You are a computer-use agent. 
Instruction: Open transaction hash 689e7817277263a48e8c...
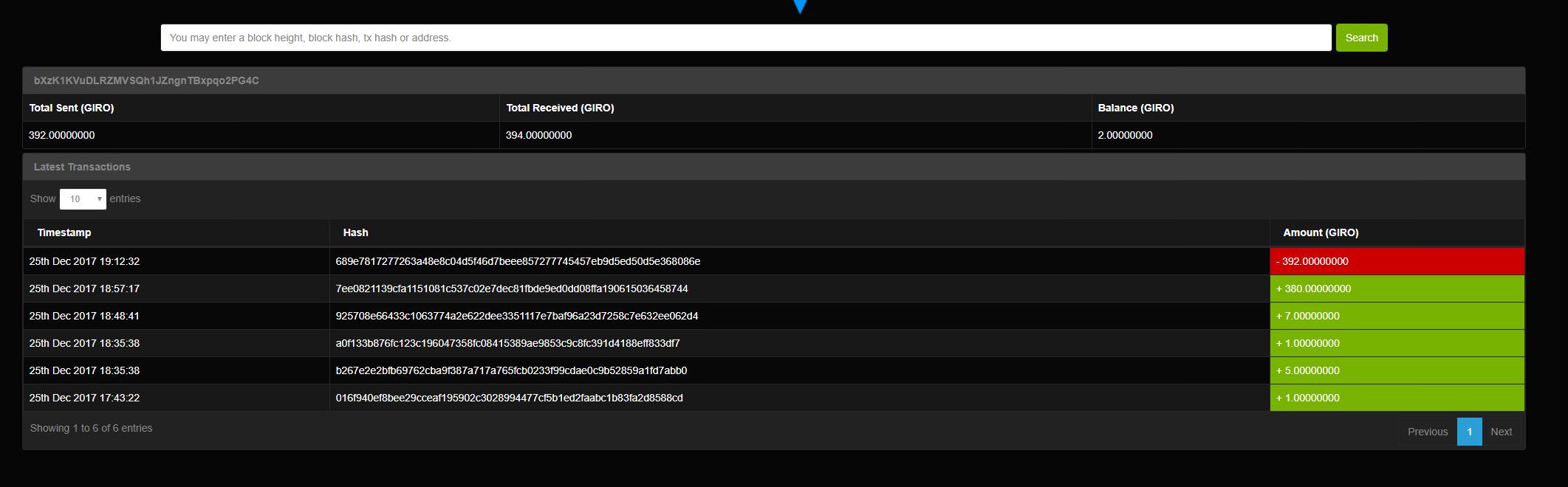518,261
